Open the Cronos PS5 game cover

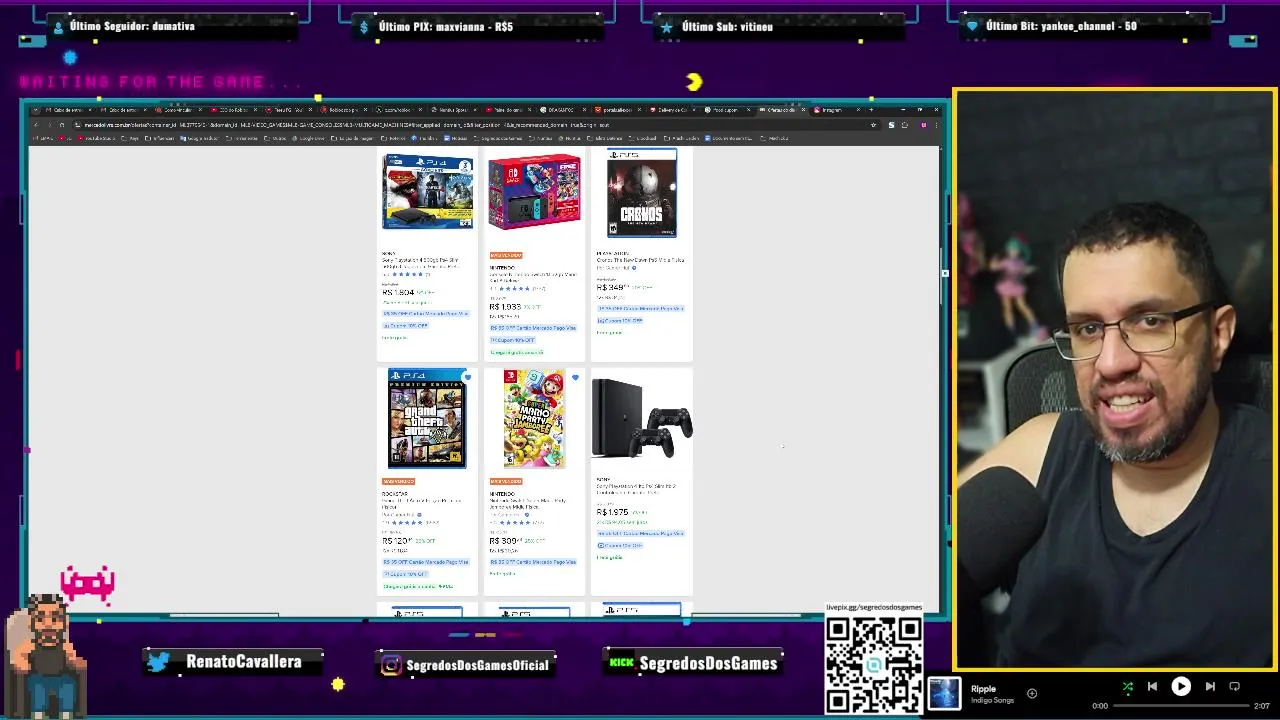(641, 193)
